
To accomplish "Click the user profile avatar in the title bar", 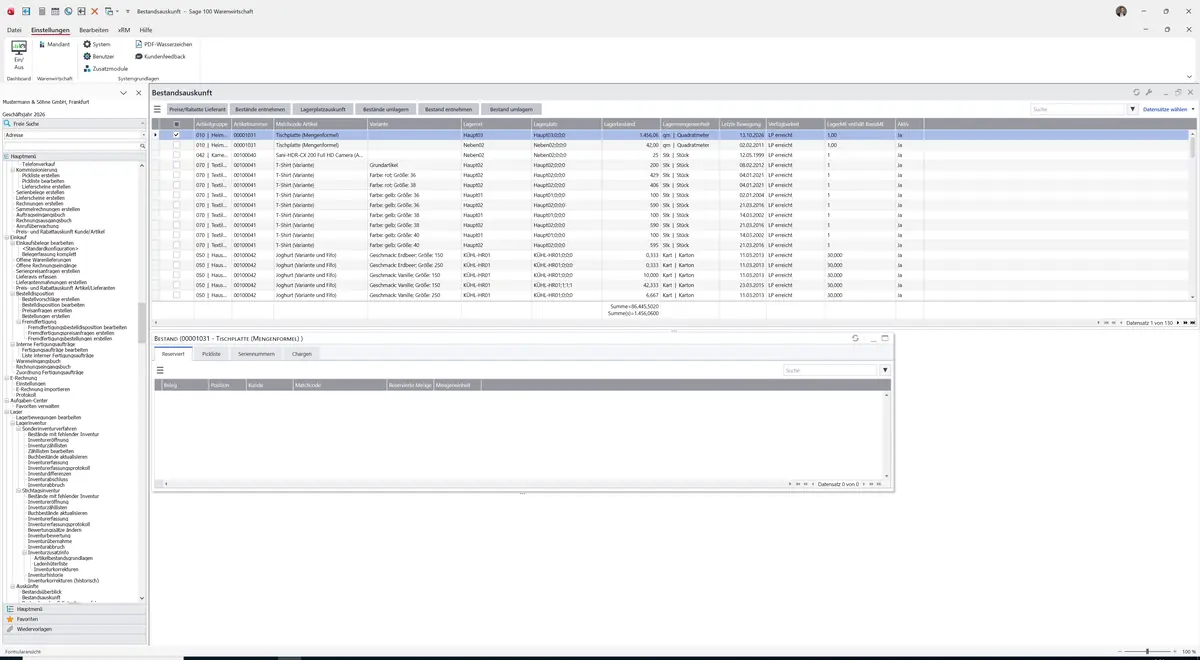I will click(x=1121, y=11).
